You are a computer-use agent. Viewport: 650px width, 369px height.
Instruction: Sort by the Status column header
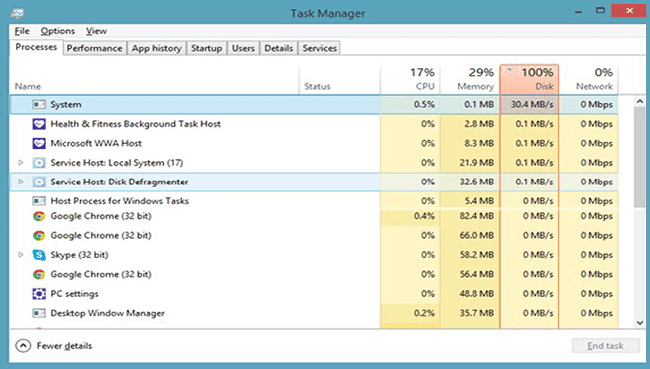coord(339,80)
